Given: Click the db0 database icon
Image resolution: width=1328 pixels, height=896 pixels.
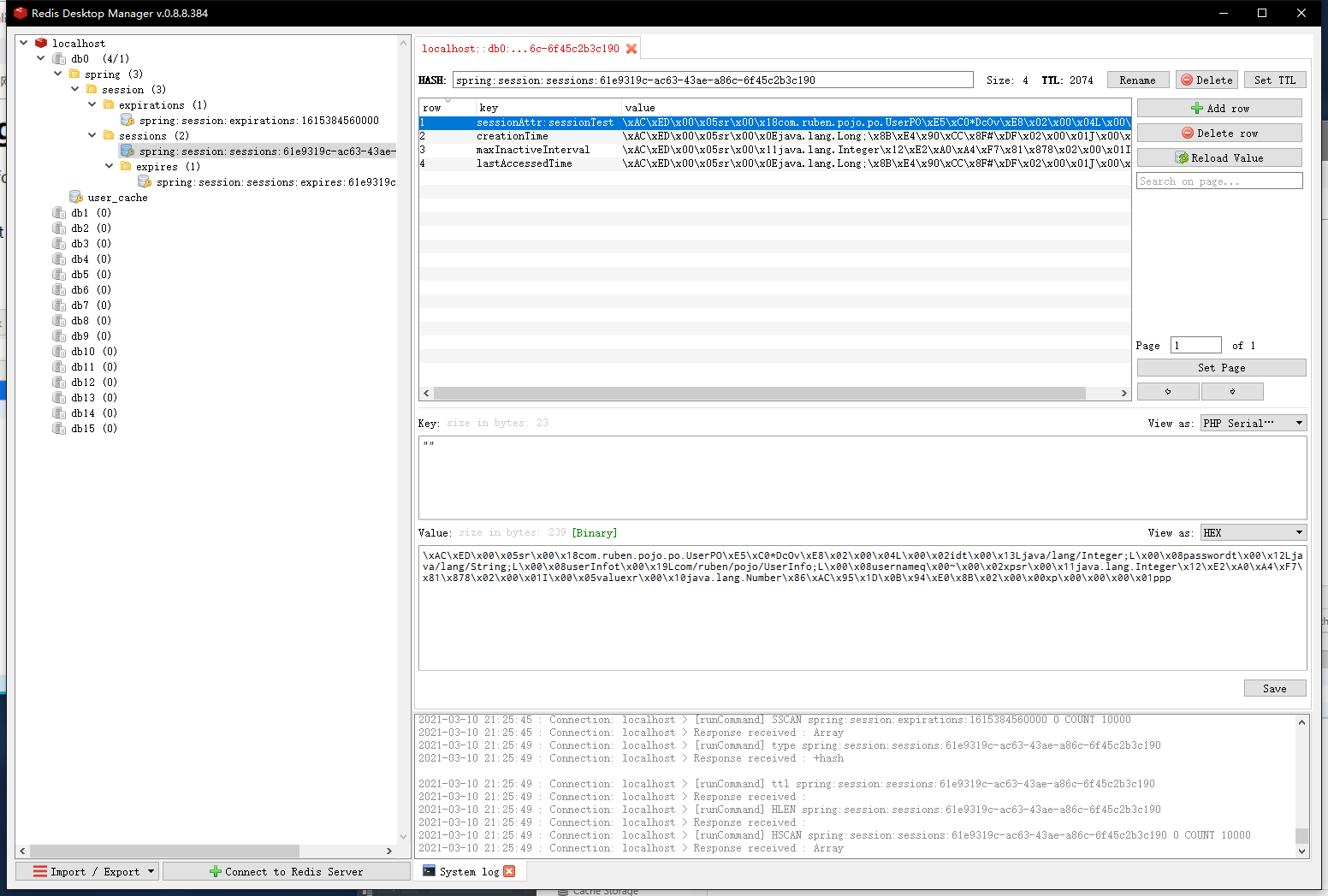Looking at the screenshot, I should pos(59,59).
